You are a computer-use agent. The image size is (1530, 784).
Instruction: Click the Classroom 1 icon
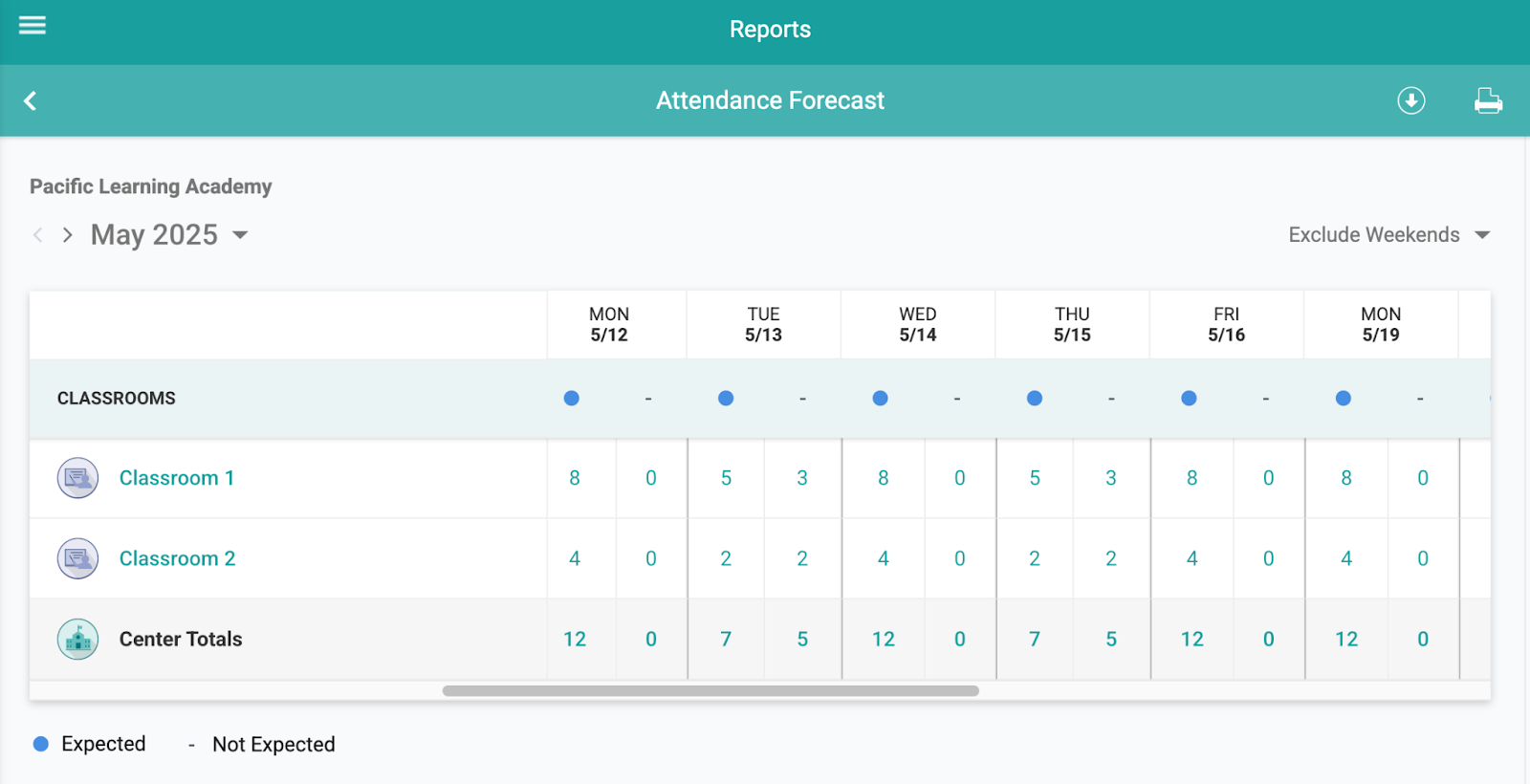point(77,478)
